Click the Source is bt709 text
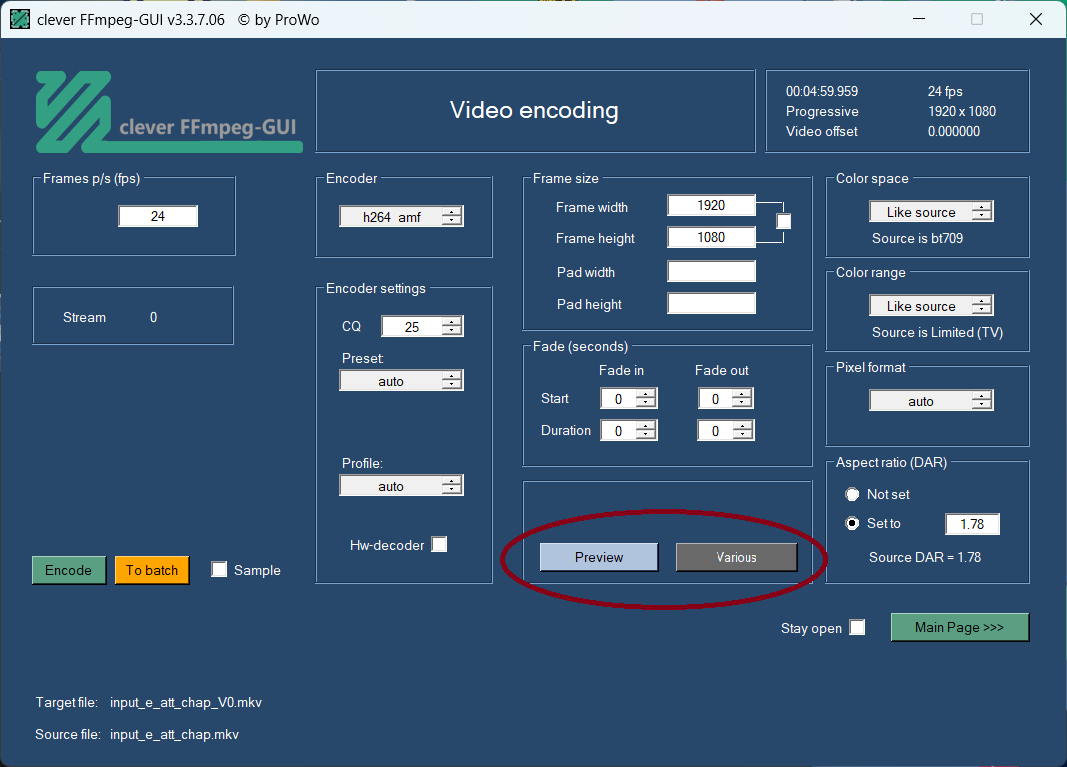Screen dimensions: 1067x767 [917, 238]
